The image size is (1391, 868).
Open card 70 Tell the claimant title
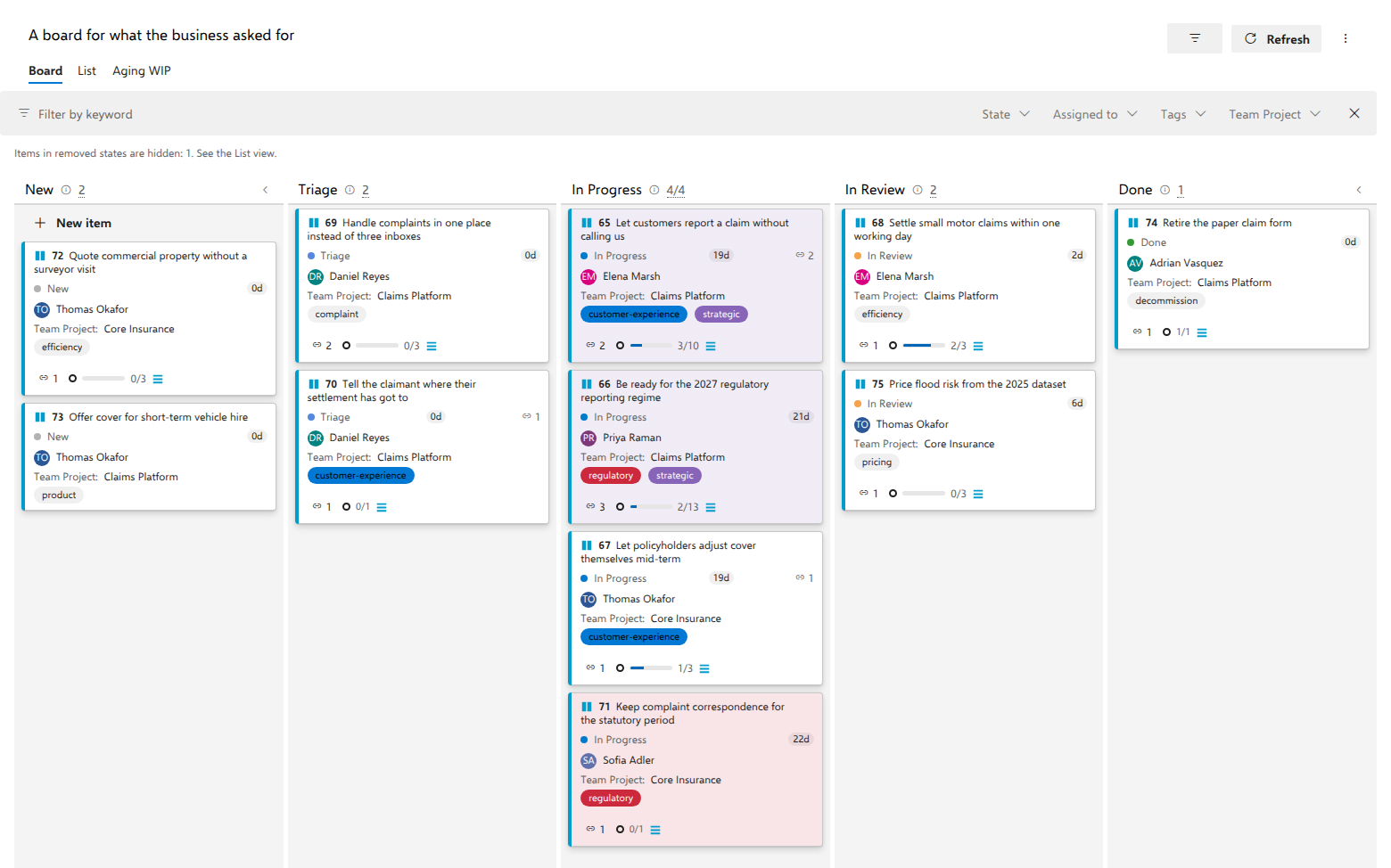click(x=392, y=390)
